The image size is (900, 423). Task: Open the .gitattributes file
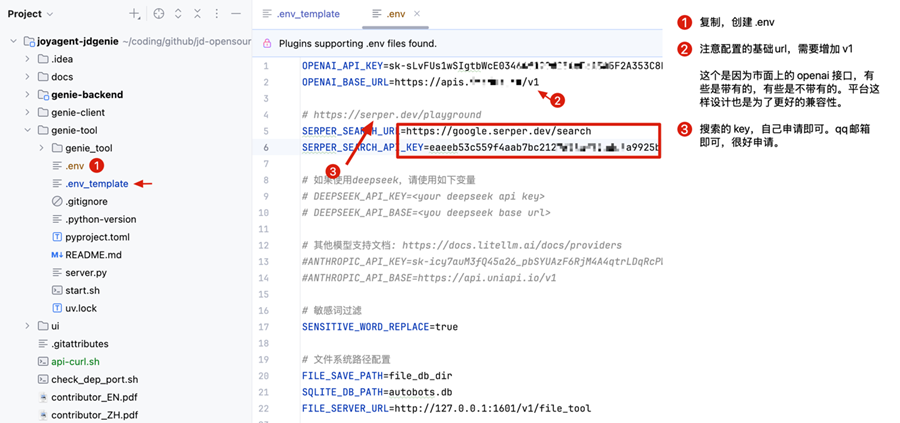click(79, 344)
